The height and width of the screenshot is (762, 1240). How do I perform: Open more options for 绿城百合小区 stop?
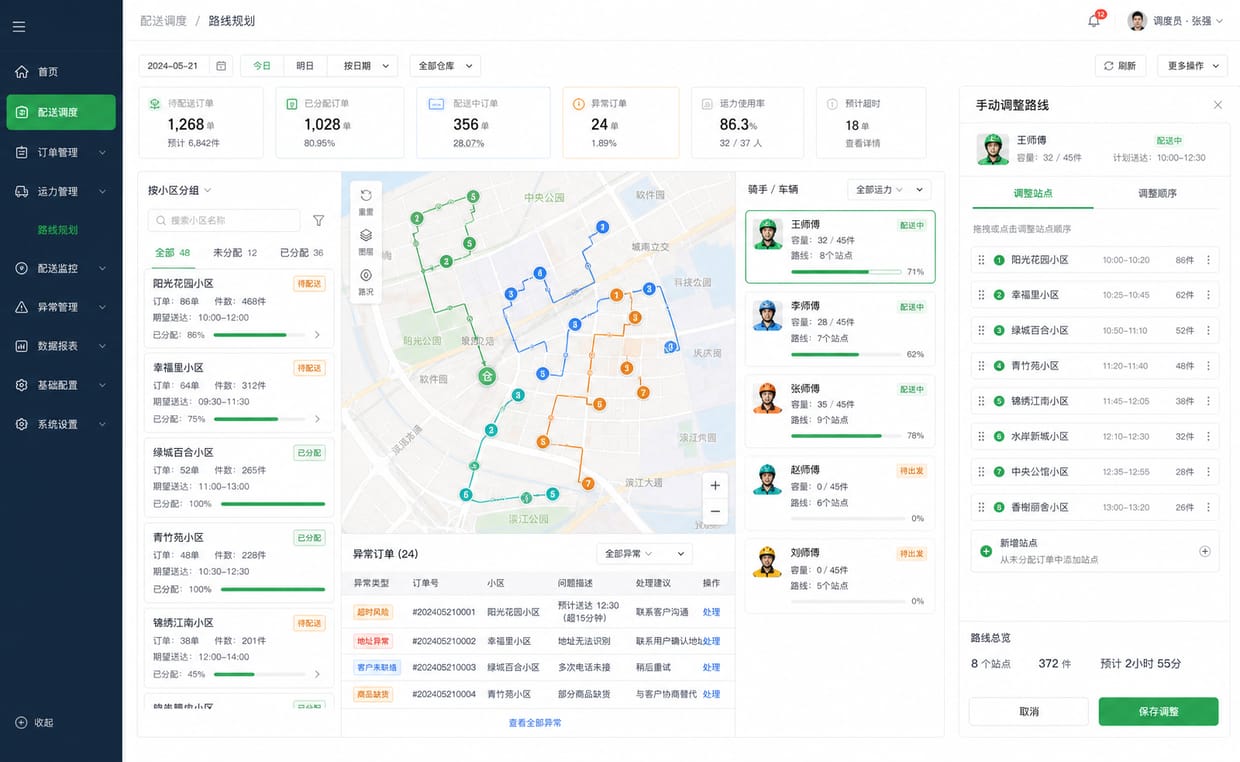pyautogui.click(x=1208, y=330)
